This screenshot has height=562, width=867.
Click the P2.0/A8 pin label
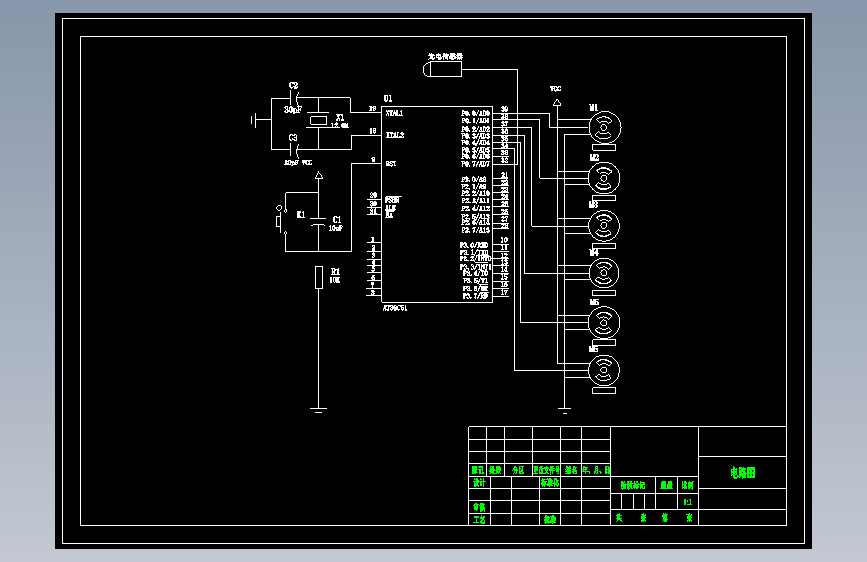(474, 179)
